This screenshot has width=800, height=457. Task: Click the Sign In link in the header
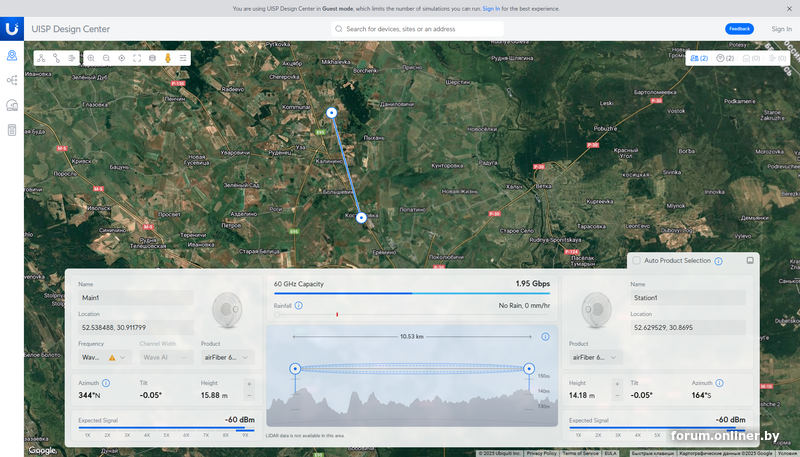pyautogui.click(x=781, y=29)
